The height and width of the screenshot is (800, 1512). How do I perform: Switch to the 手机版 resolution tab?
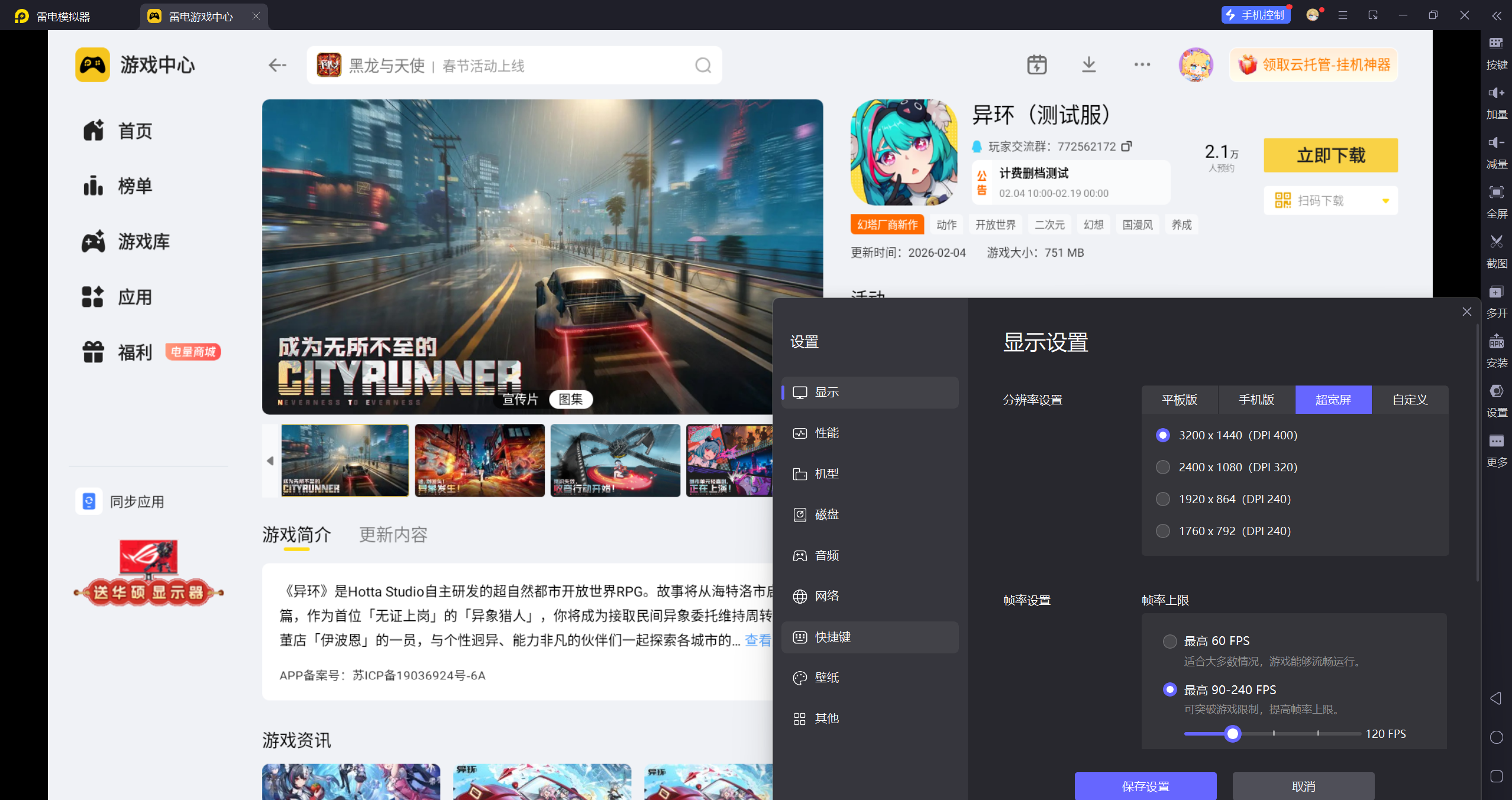pyautogui.click(x=1256, y=400)
